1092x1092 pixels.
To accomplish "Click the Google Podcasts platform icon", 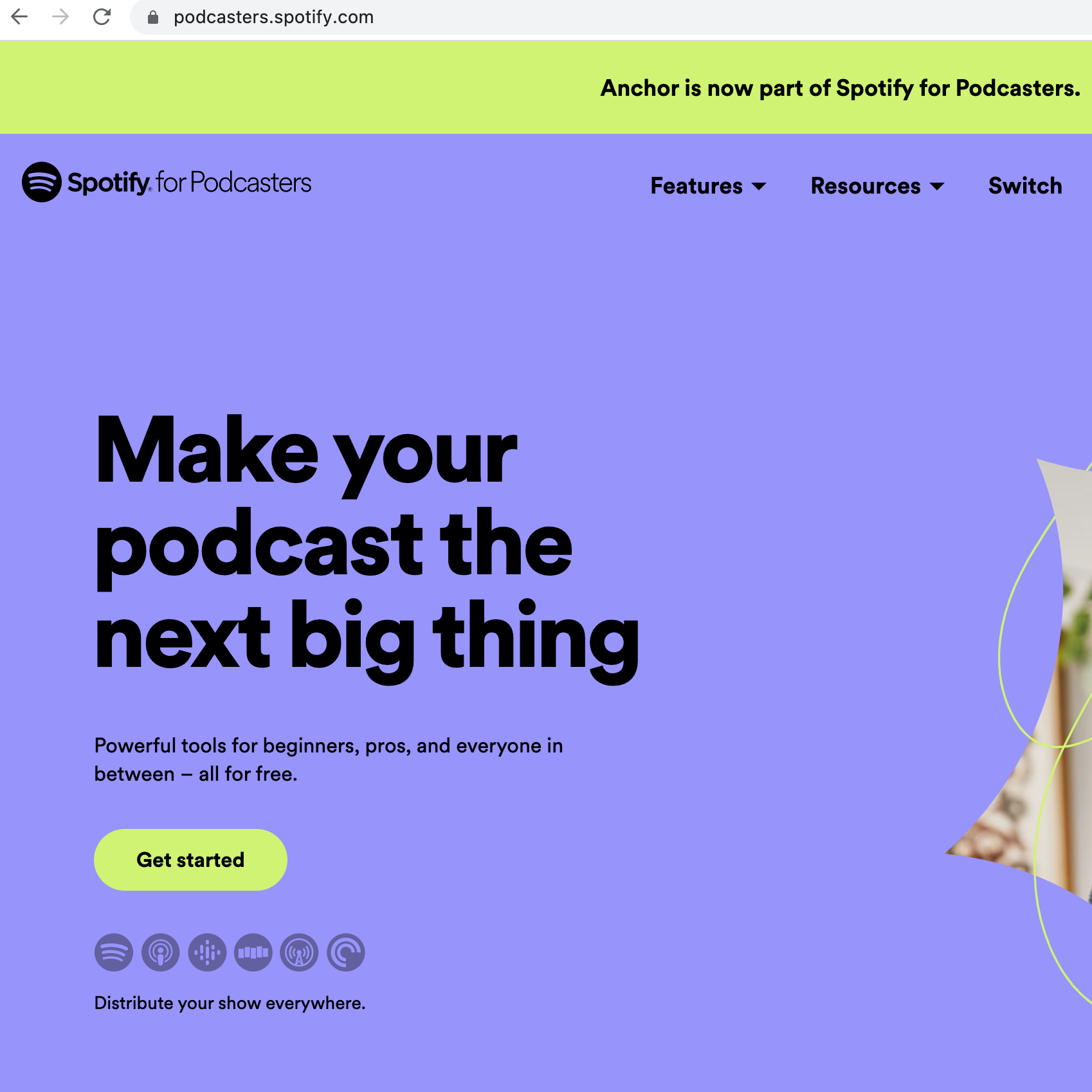I will coord(207,952).
